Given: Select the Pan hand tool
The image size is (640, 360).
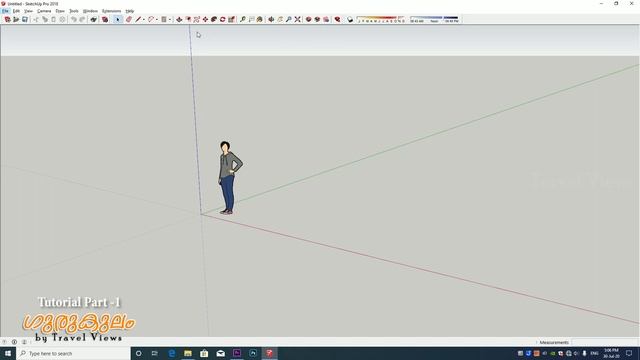Looking at the screenshot, I should pos(280,19).
